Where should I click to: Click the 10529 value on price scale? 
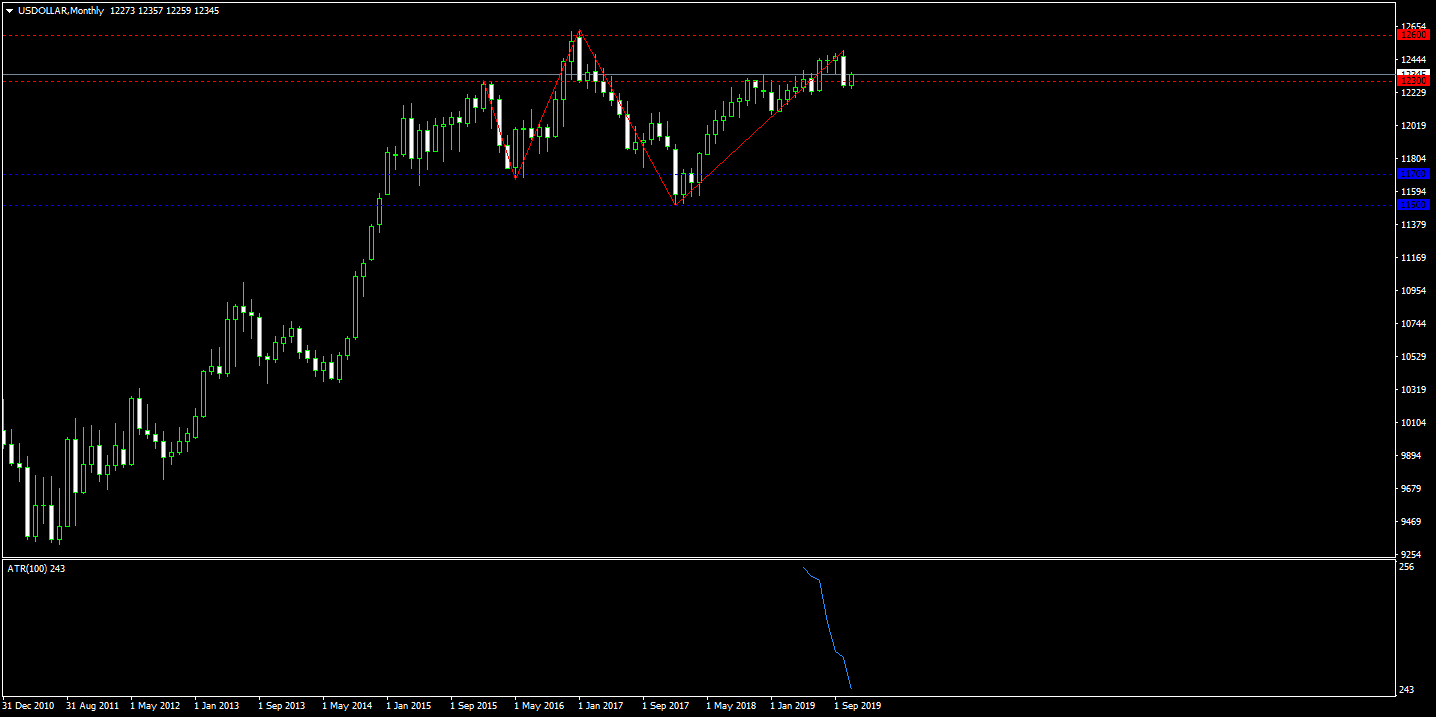(x=1413, y=357)
